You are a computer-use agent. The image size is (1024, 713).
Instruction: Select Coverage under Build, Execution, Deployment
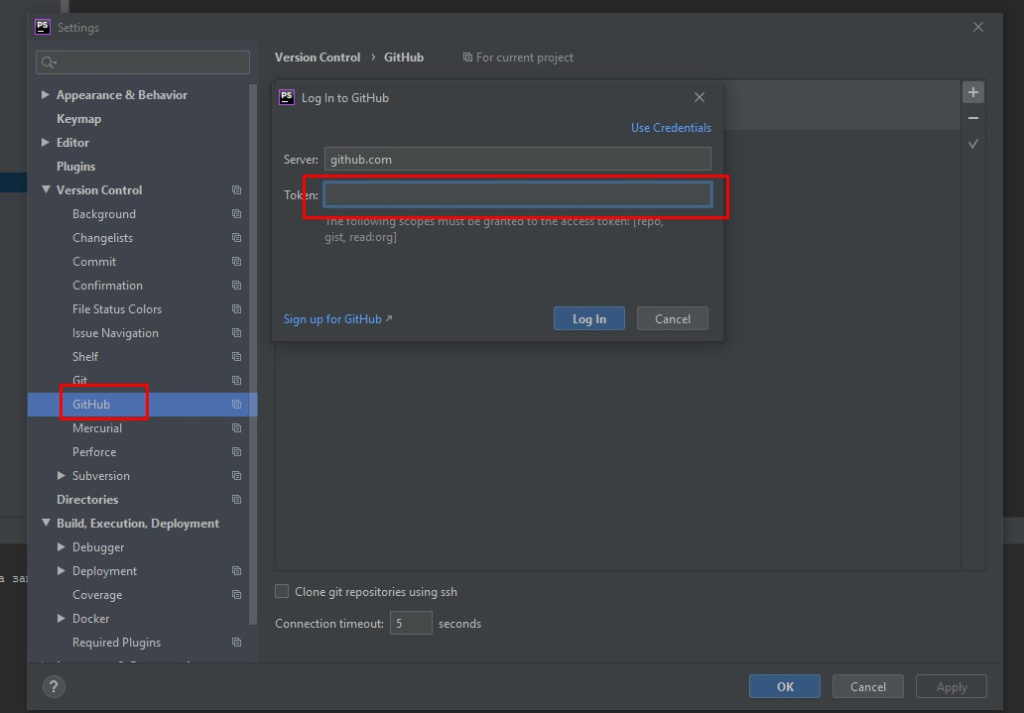click(x=97, y=595)
